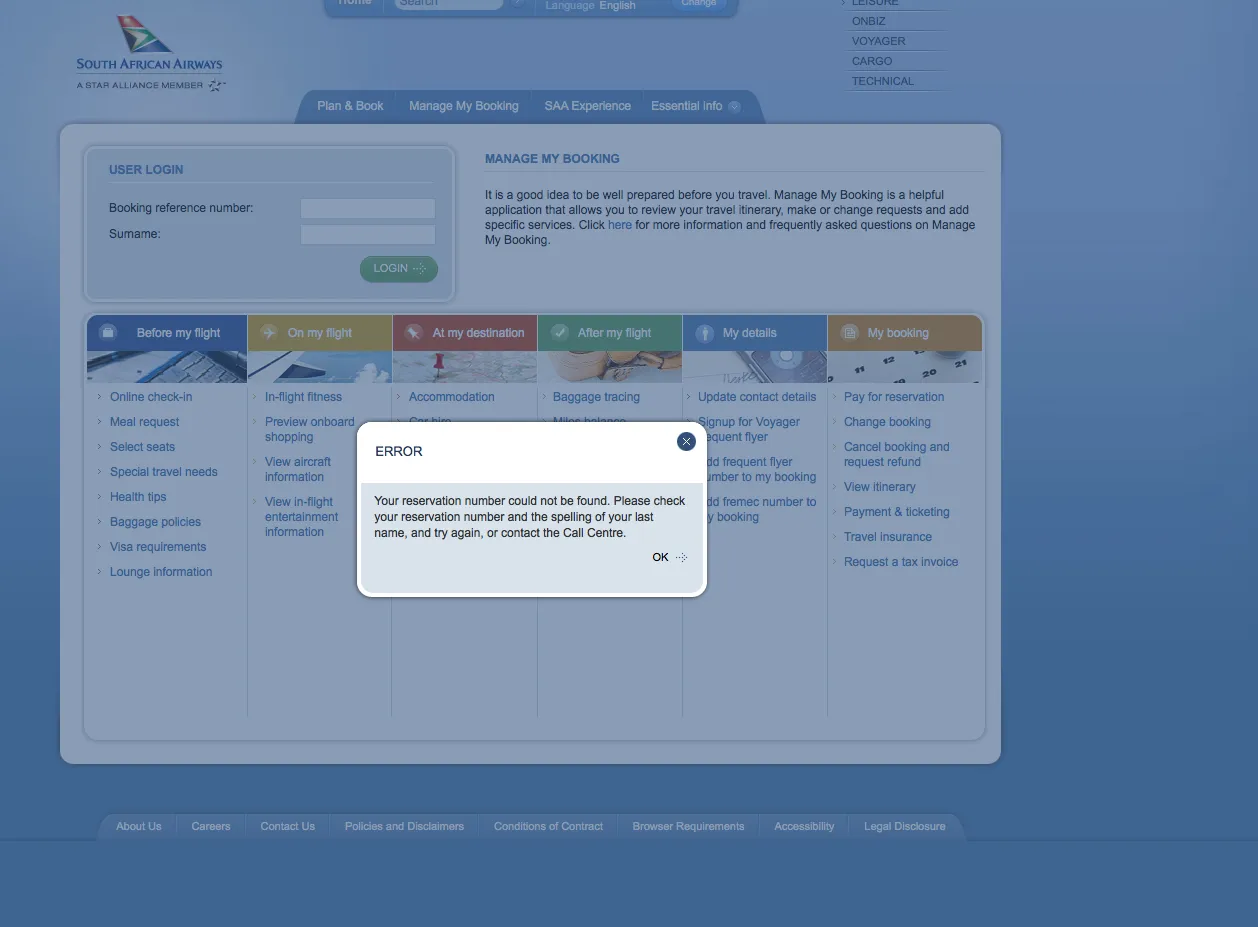
Task: Select the At my destination header tab
Action: (x=465, y=333)
